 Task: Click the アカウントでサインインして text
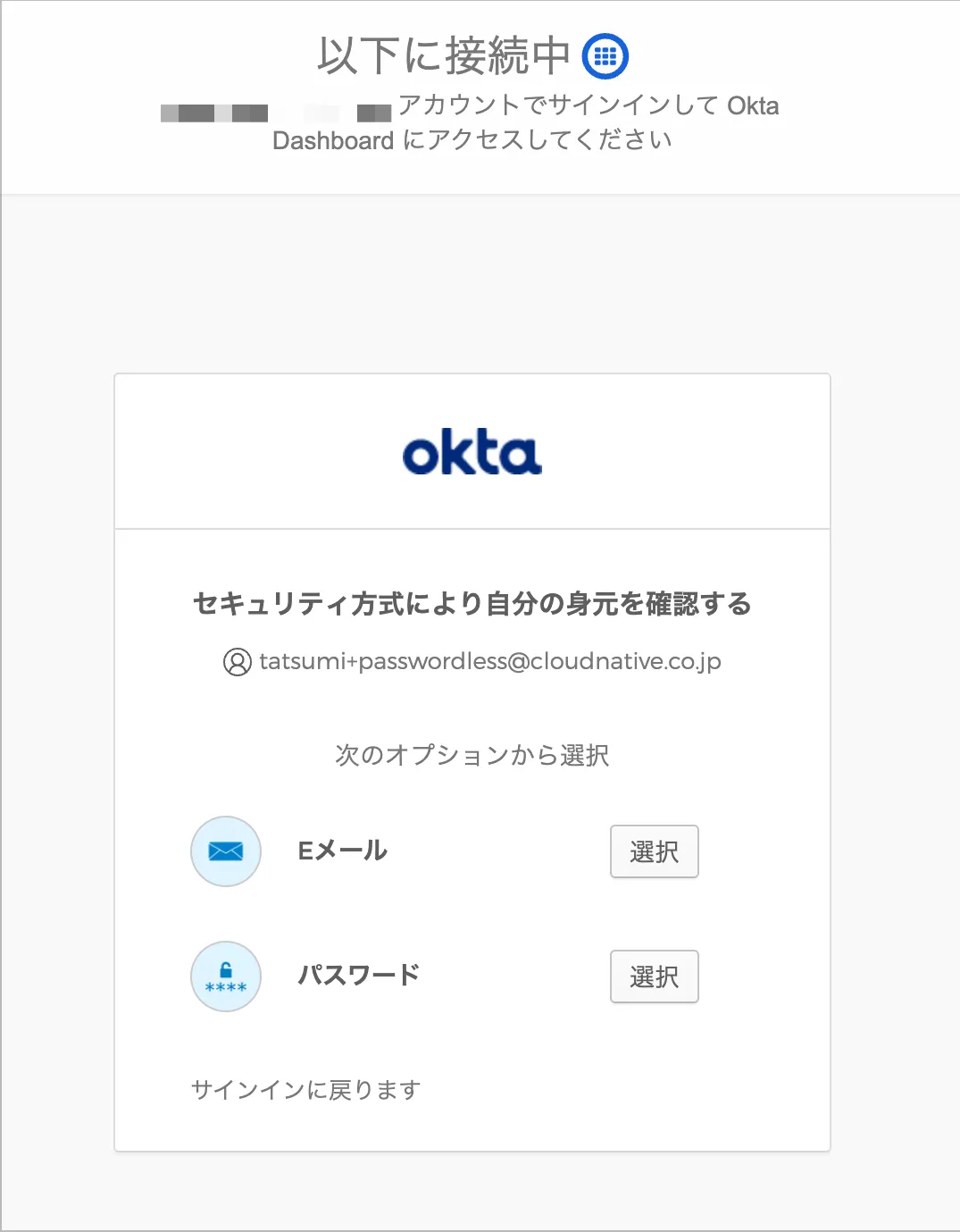pos(558,105)
